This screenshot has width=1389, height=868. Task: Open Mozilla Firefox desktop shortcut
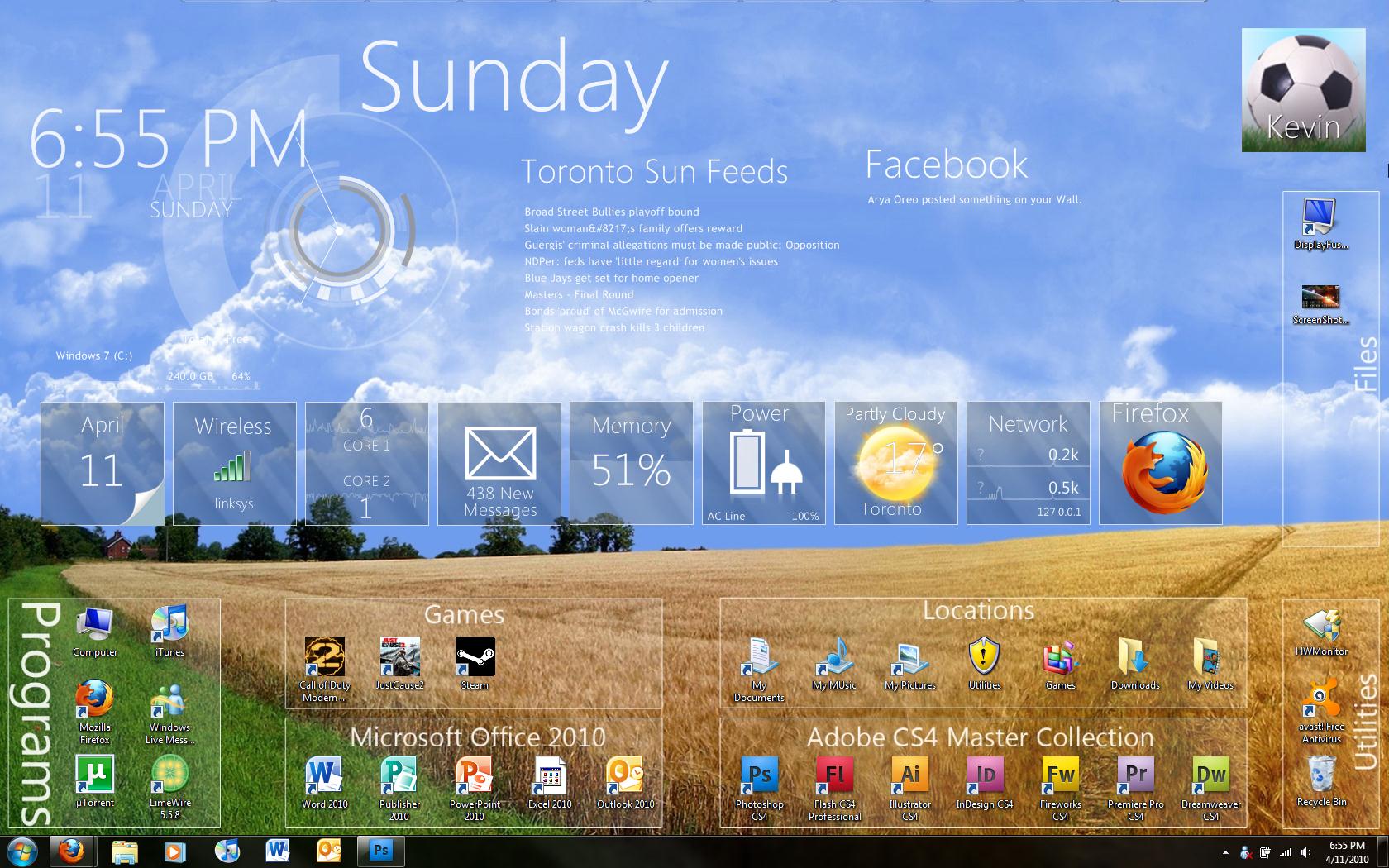point(95,712)
